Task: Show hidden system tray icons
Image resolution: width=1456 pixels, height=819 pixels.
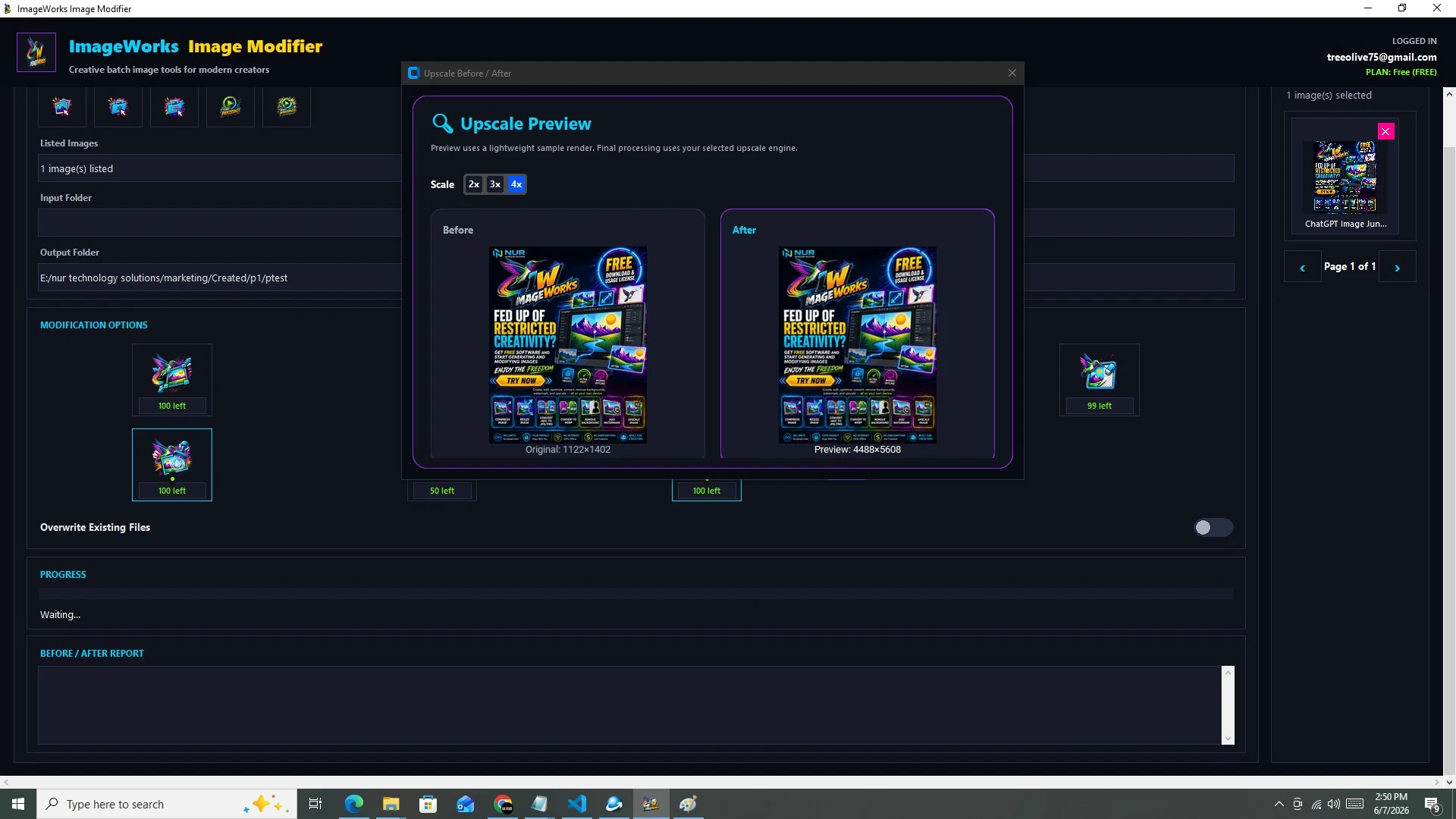Action: coord(1279,804)
